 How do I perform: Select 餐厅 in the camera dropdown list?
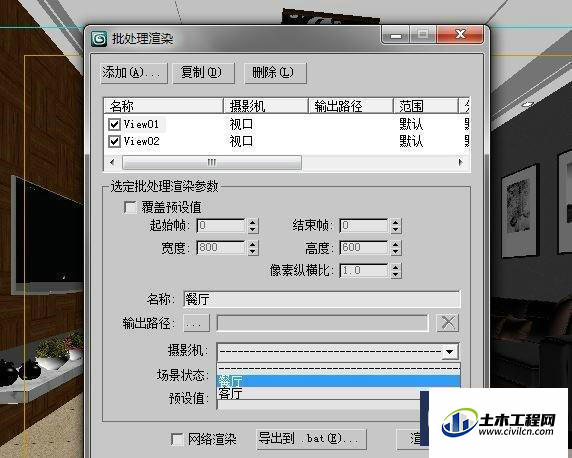pos(338,381)
